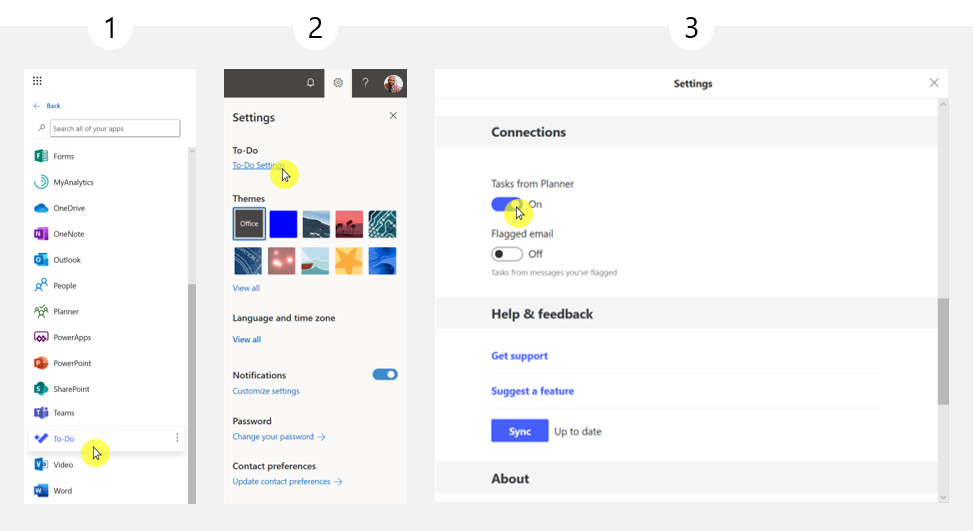Click the settings gear icon
The image size is (973, 531).
(x=338, y=83)
